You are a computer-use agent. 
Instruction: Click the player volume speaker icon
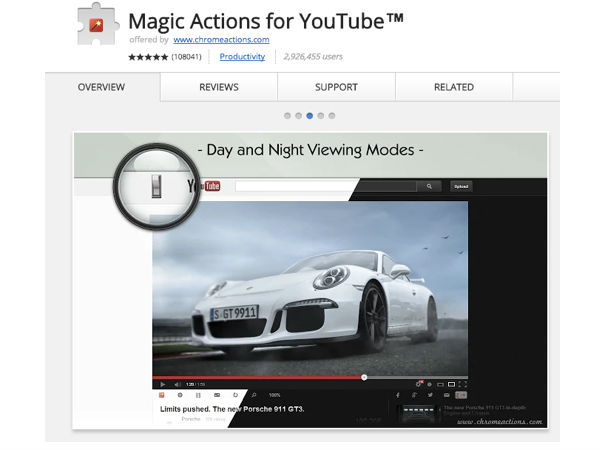177,384
